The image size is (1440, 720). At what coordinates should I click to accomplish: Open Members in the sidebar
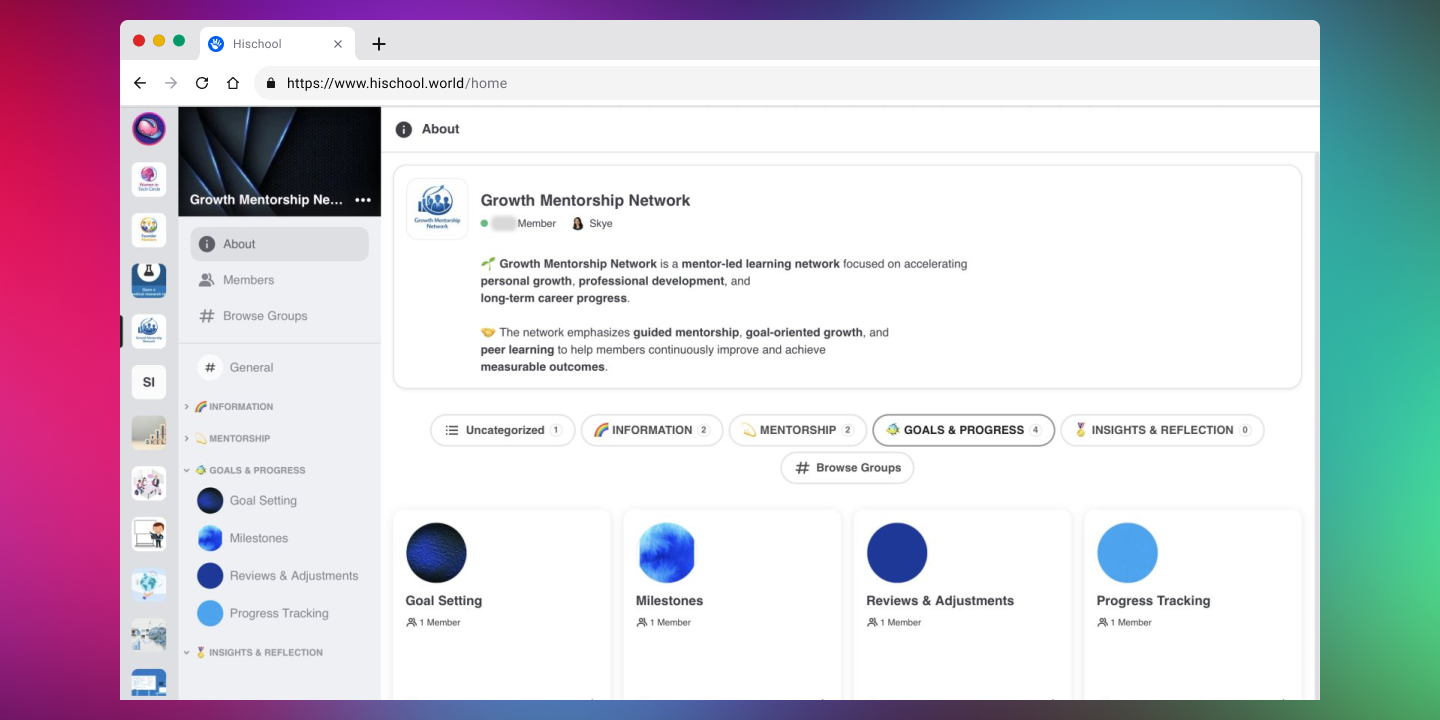pyautogui.click(x=279, y=280)
